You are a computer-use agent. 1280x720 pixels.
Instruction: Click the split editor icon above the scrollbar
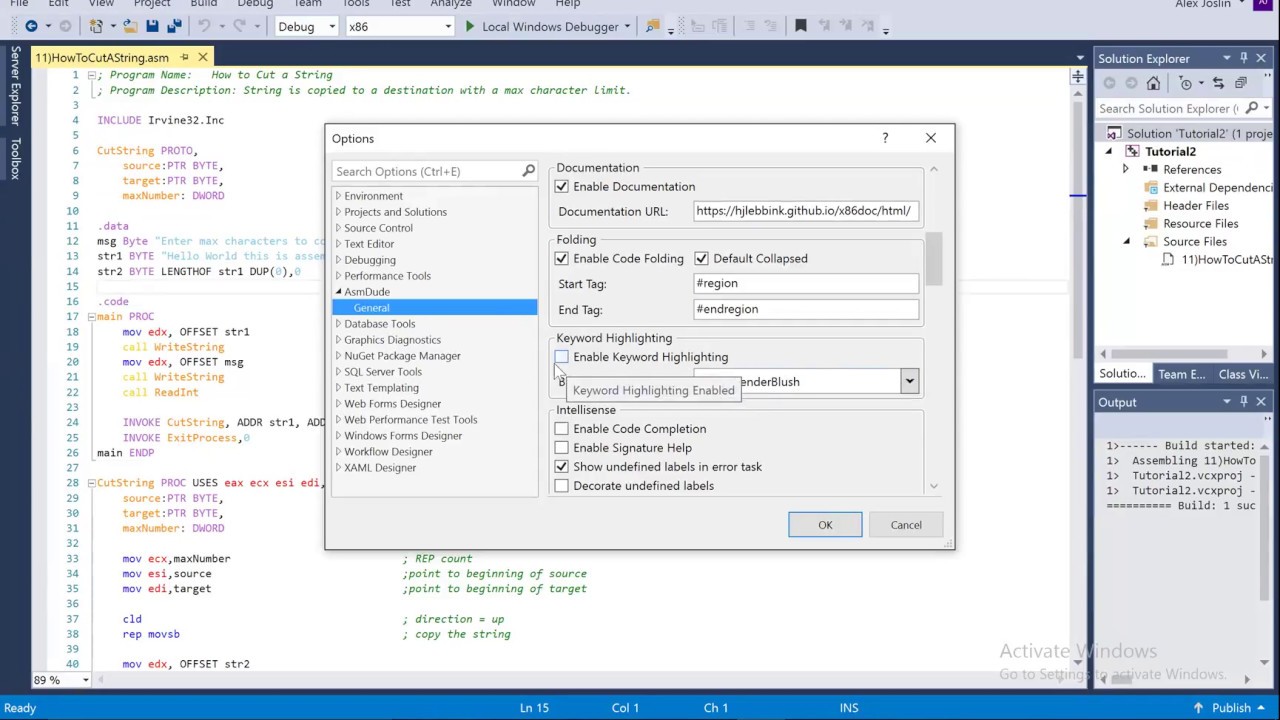[x=1078, y=76]
